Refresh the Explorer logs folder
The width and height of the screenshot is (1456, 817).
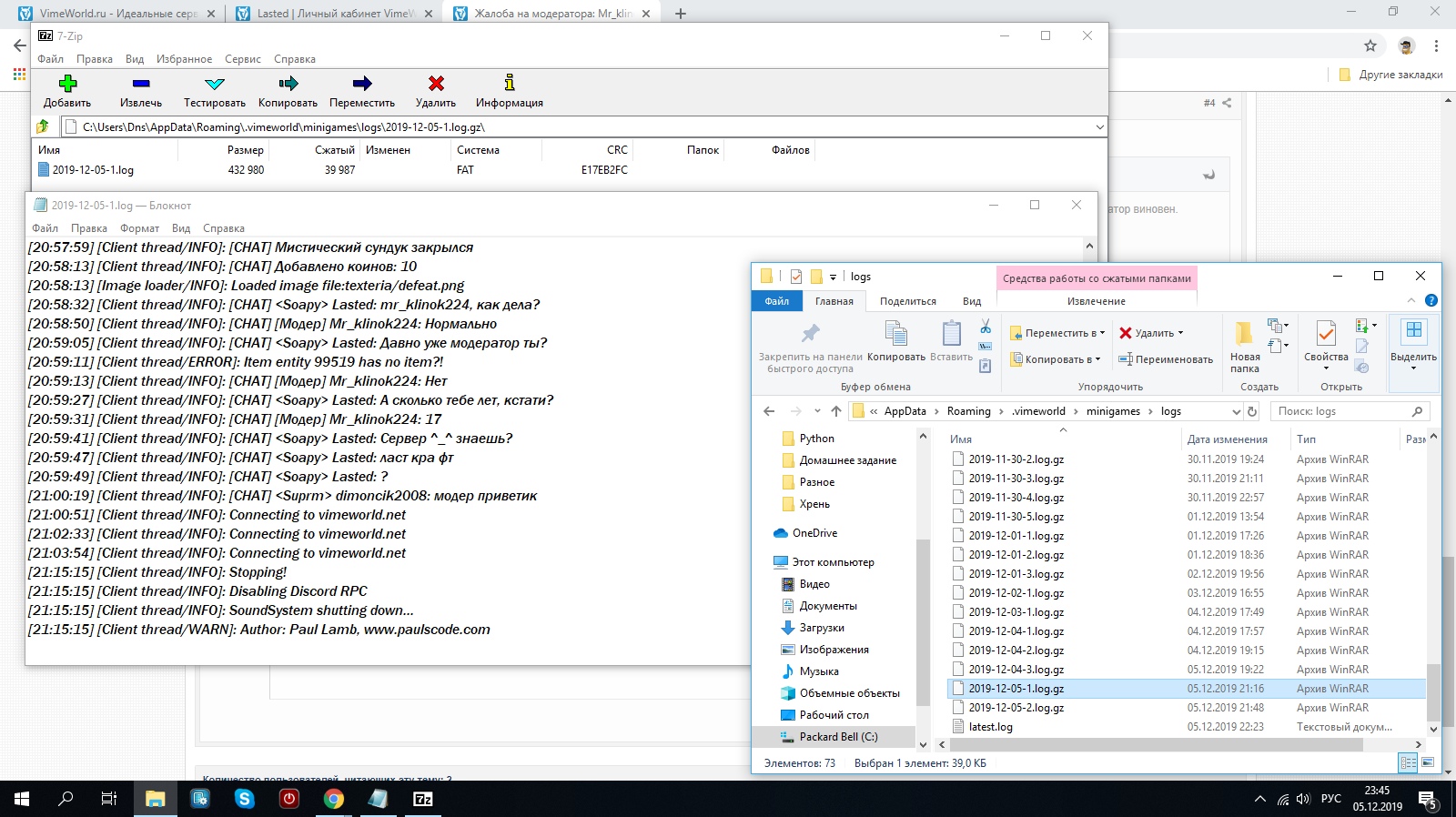coord(1252,411)
